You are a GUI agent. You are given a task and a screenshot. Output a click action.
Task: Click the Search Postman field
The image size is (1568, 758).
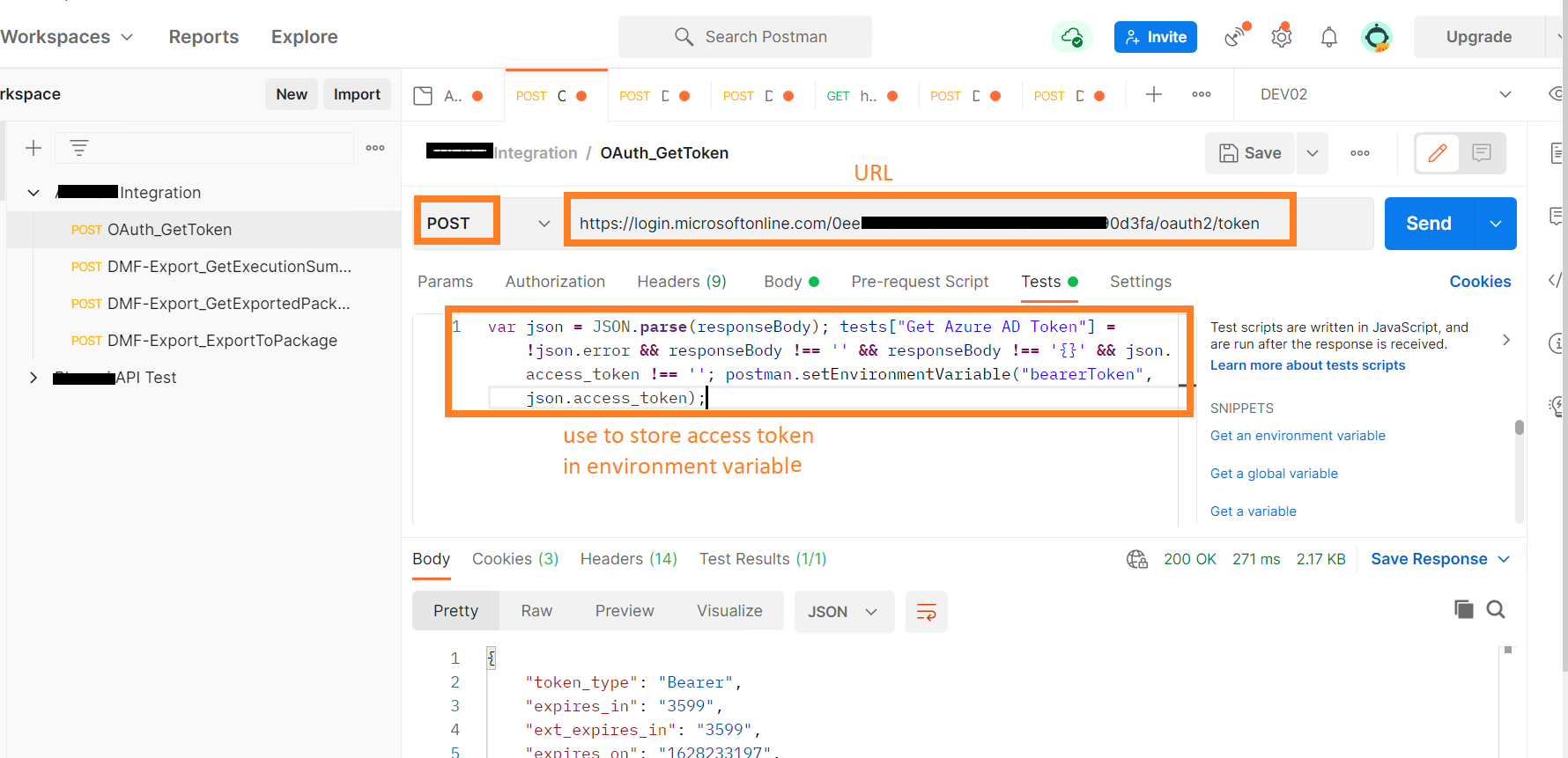click(x=745, y=37)
